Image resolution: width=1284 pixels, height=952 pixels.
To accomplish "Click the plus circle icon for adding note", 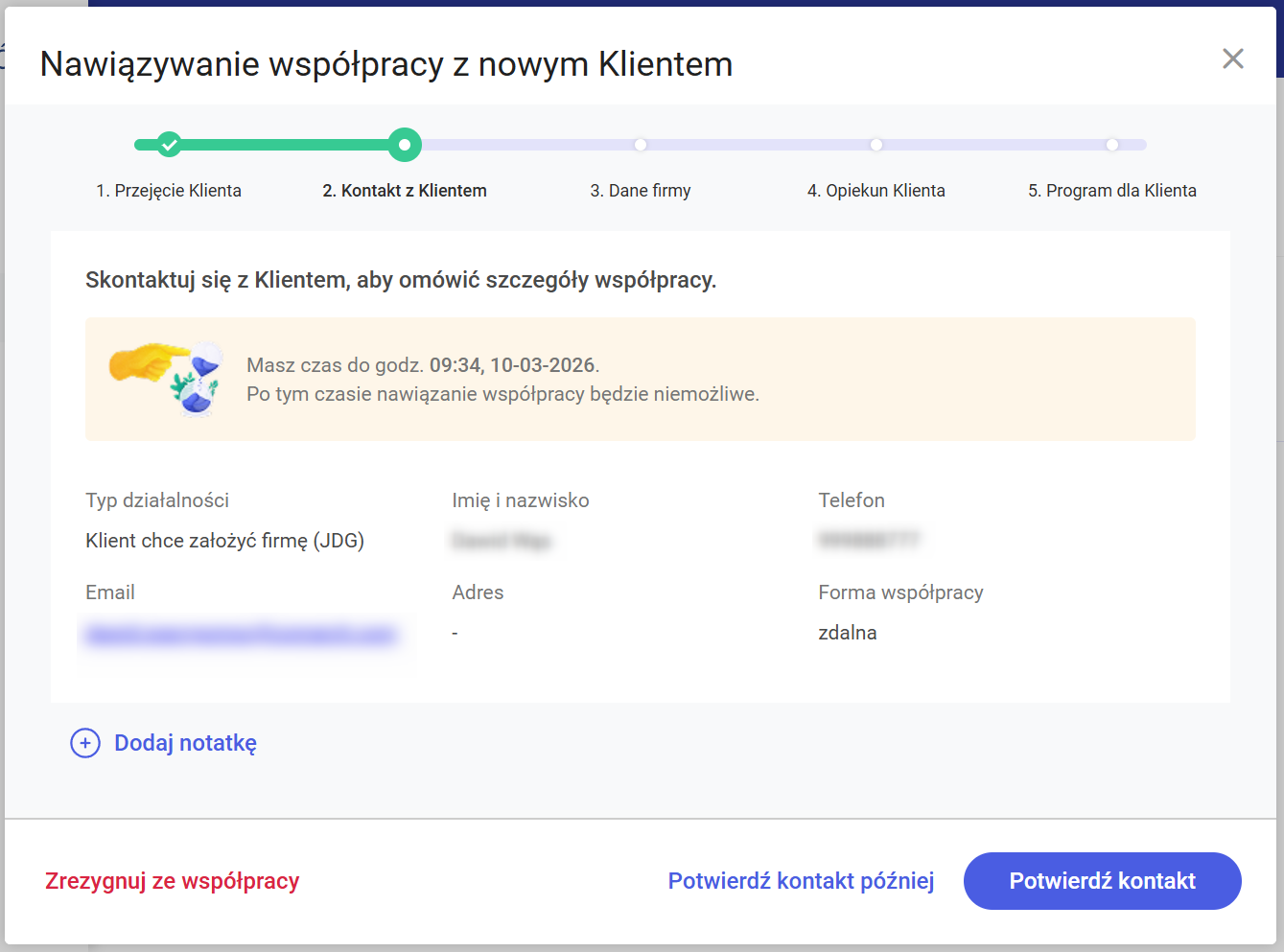I will (x=85, y=743).
